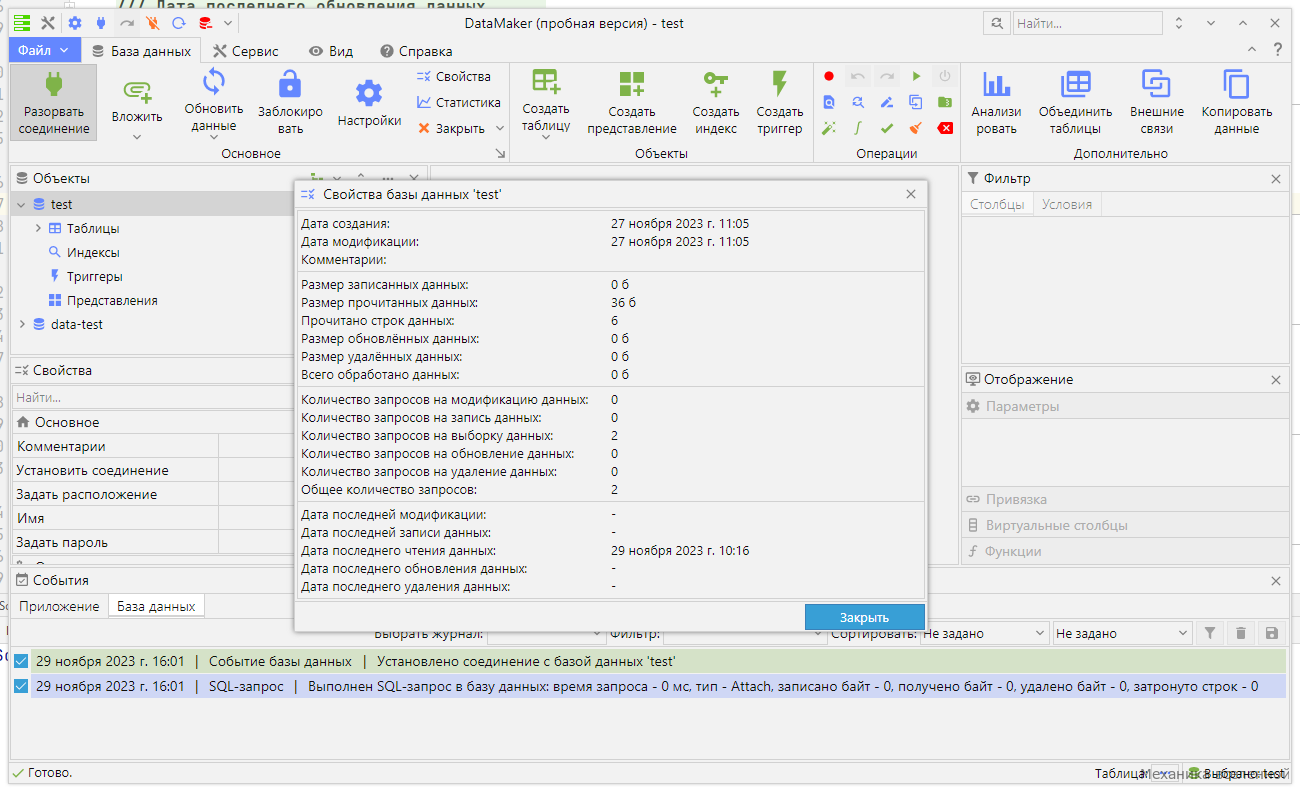Click the help question mark icon
The width and height of the screenshot is (1300, 792).
pos(1277,49)
